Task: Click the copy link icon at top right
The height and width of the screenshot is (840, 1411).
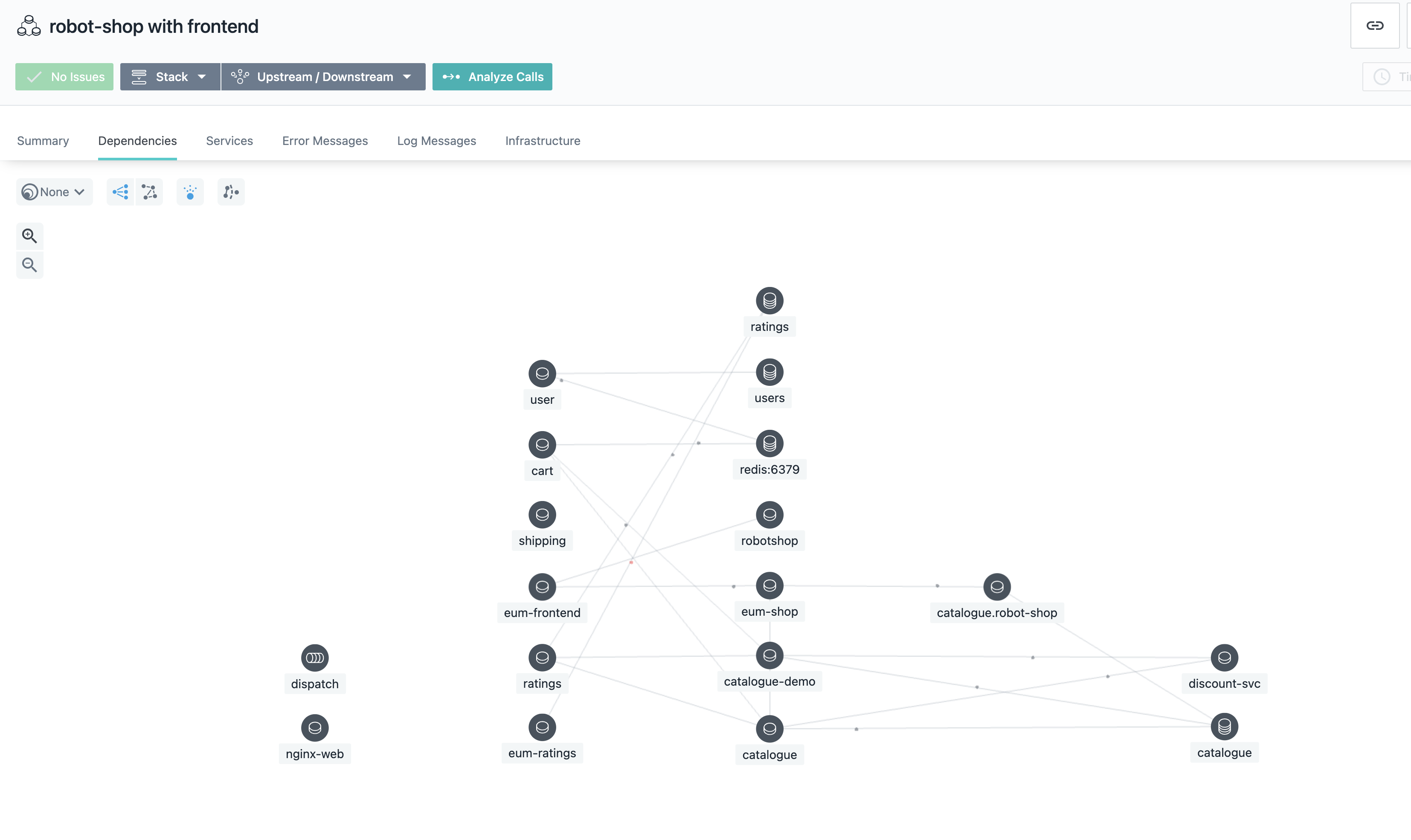Action: [x=1375, y=26]
